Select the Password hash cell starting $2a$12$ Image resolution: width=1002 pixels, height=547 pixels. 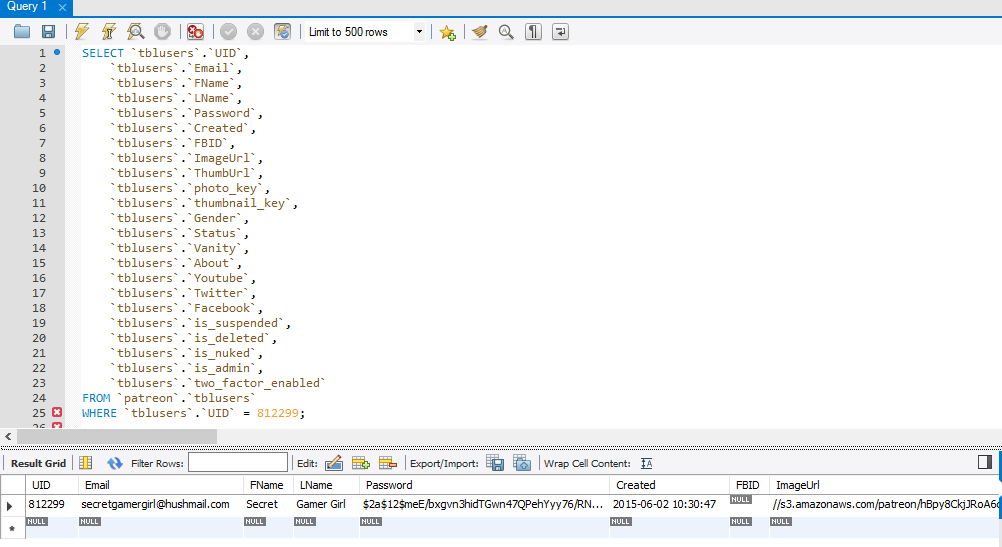pyautogui.click(x=484, y=504)
